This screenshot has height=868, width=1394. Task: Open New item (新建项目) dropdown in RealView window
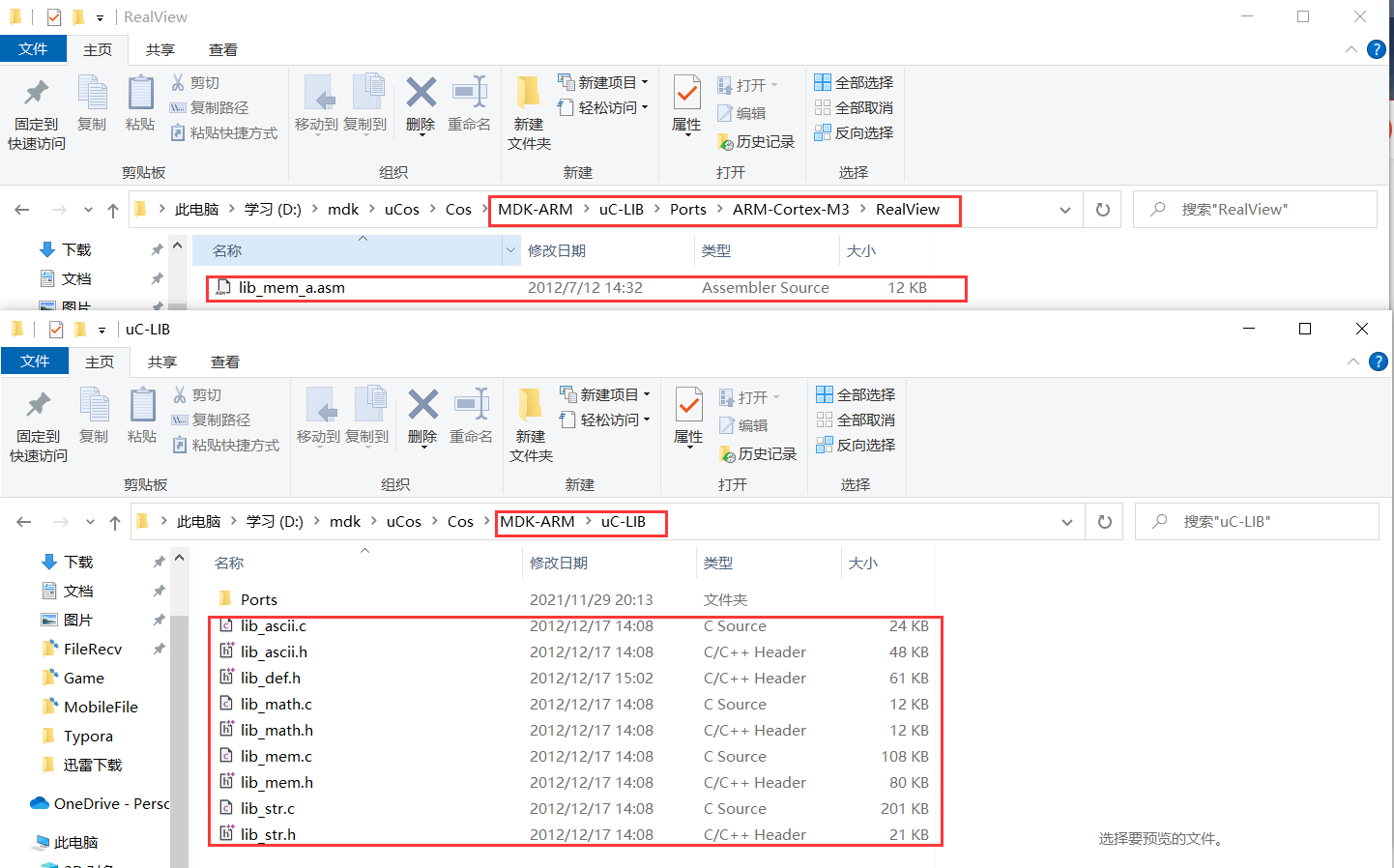pos(603,82)
